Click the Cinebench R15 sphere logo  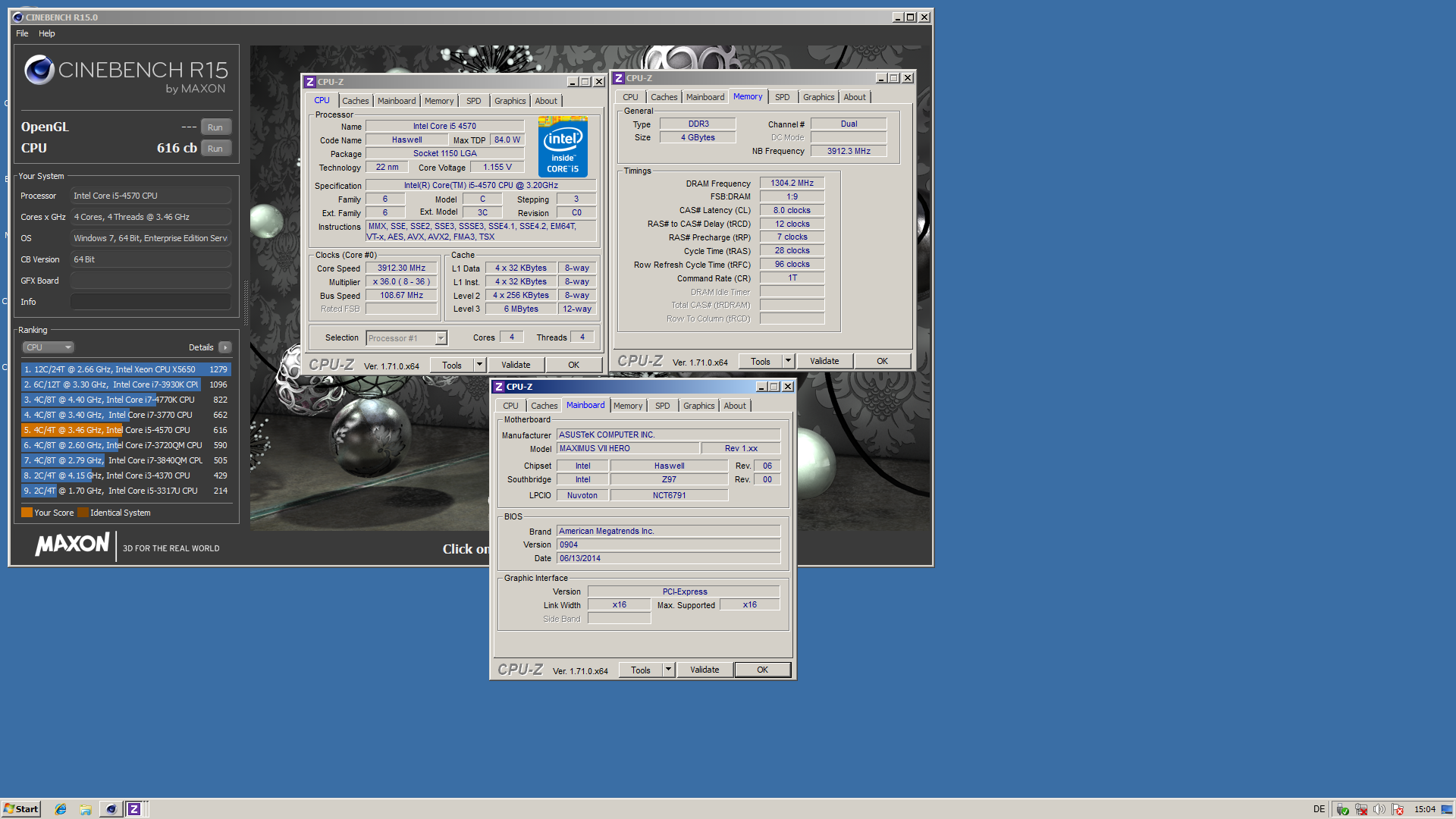point(39,70)
